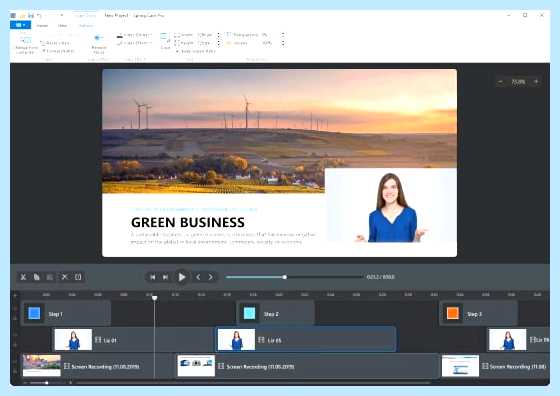Open the contextual tools tab above the ribbon

click(85, 15)
